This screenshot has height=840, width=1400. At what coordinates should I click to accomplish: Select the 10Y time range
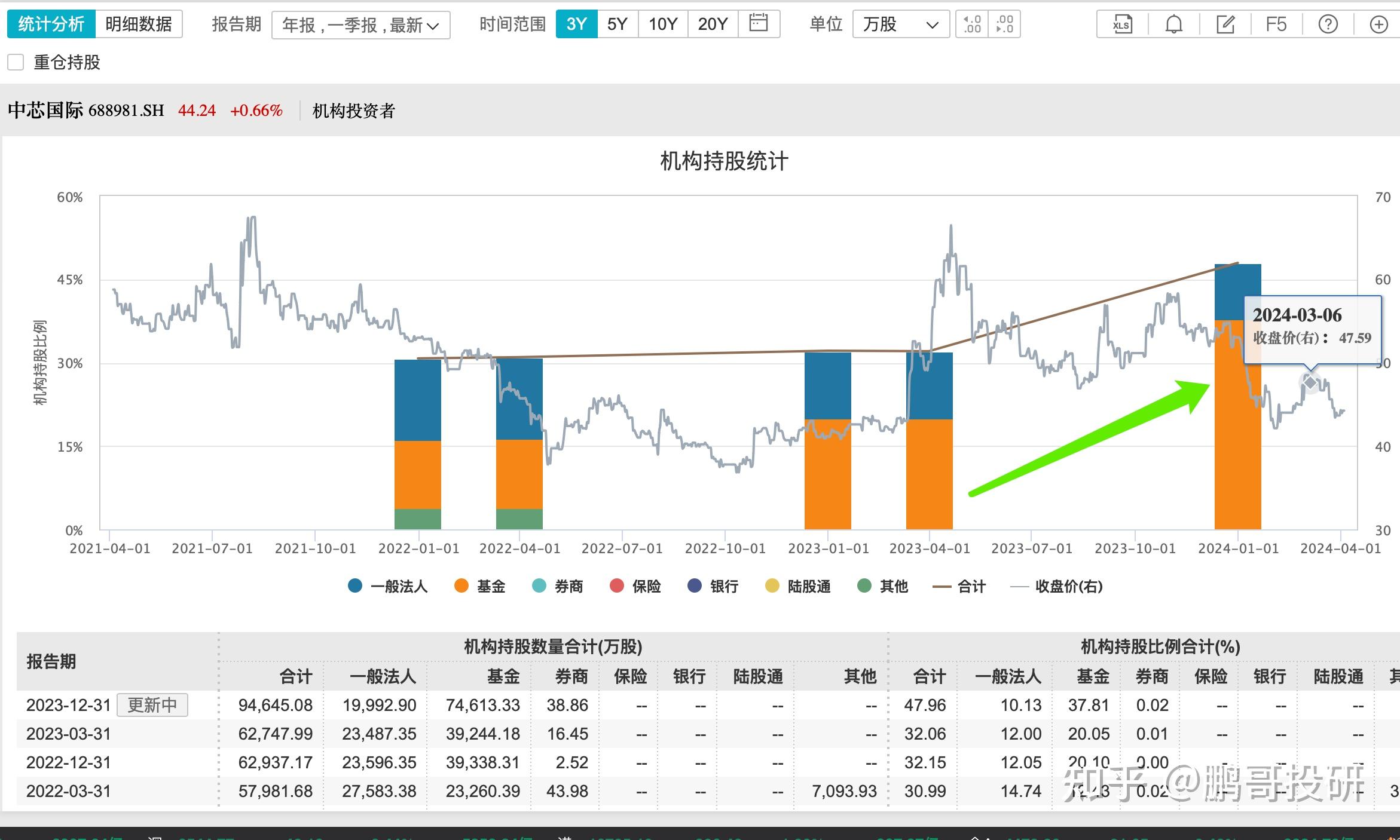(x=662, y=24)
